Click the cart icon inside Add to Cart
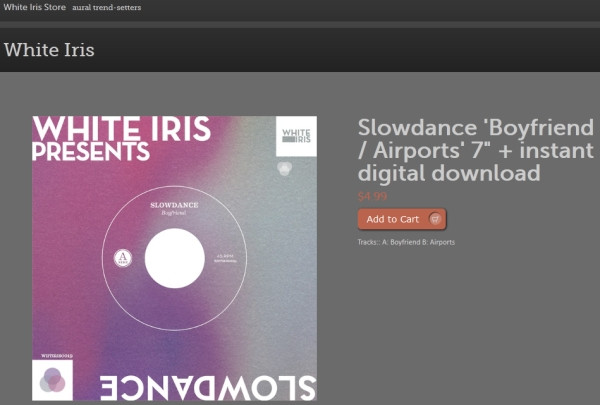 pos(434,219)
